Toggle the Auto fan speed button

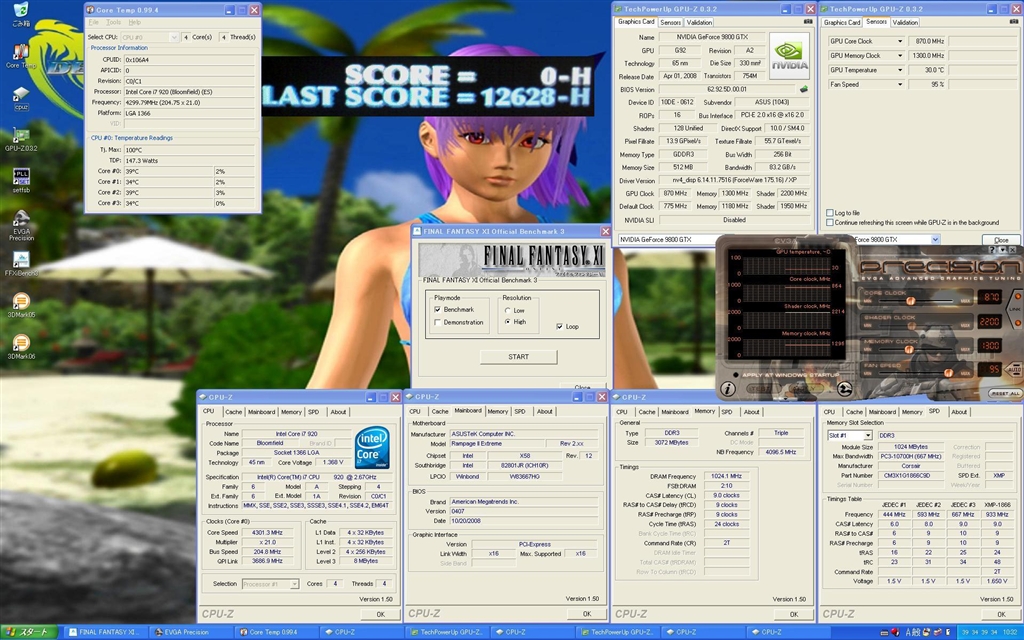pos(1014,369)
